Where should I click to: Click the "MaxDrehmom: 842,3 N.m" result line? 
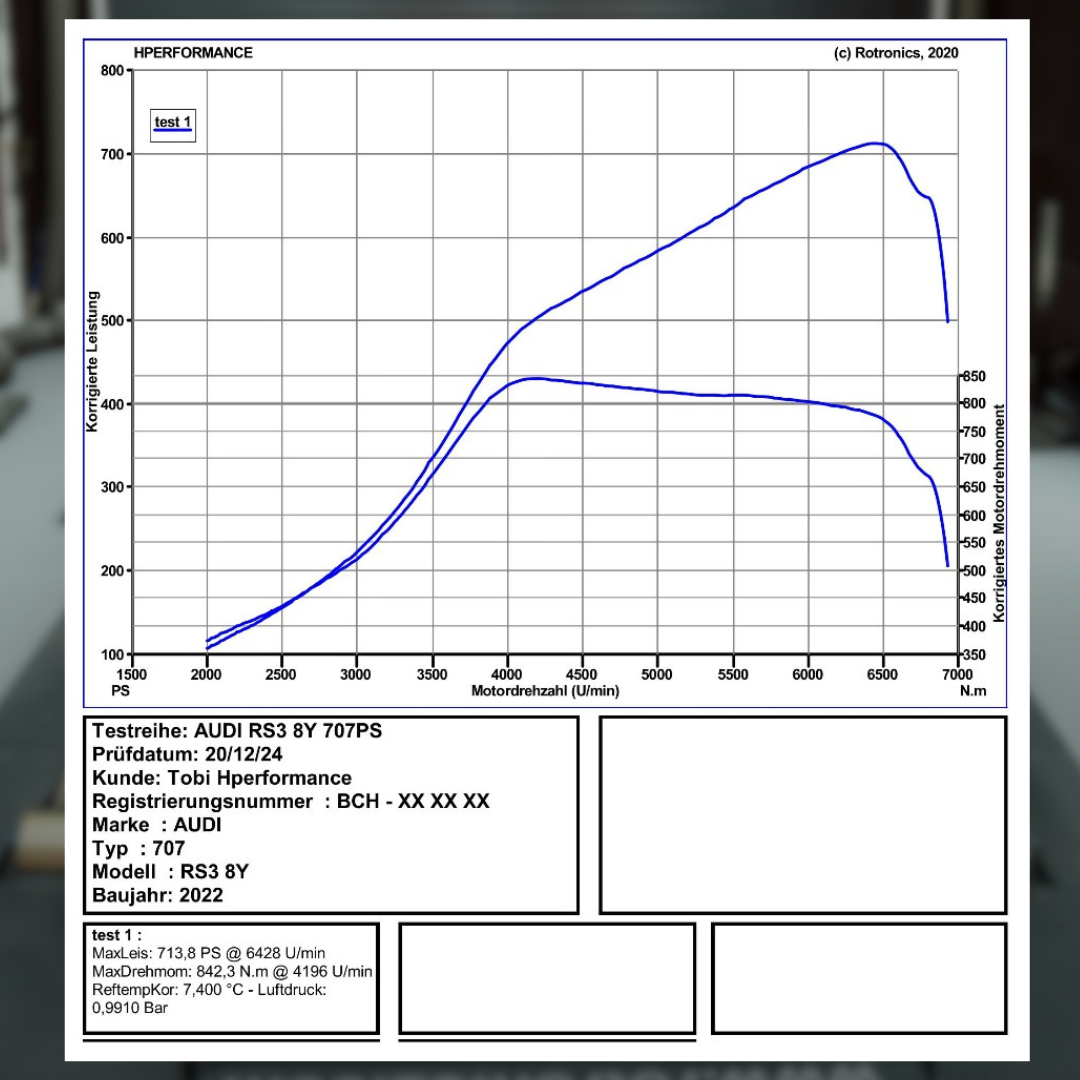point(231,971)
